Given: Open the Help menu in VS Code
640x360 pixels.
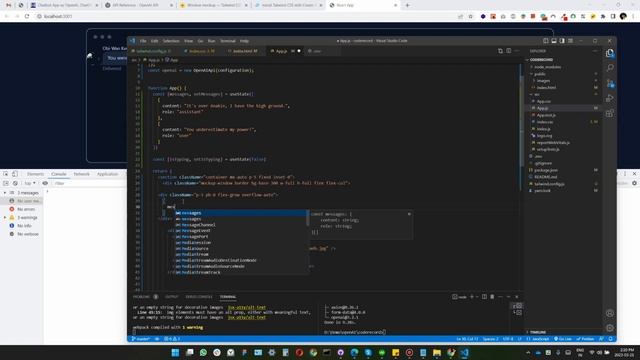Looking at the screenshot, I should [244, 41].
